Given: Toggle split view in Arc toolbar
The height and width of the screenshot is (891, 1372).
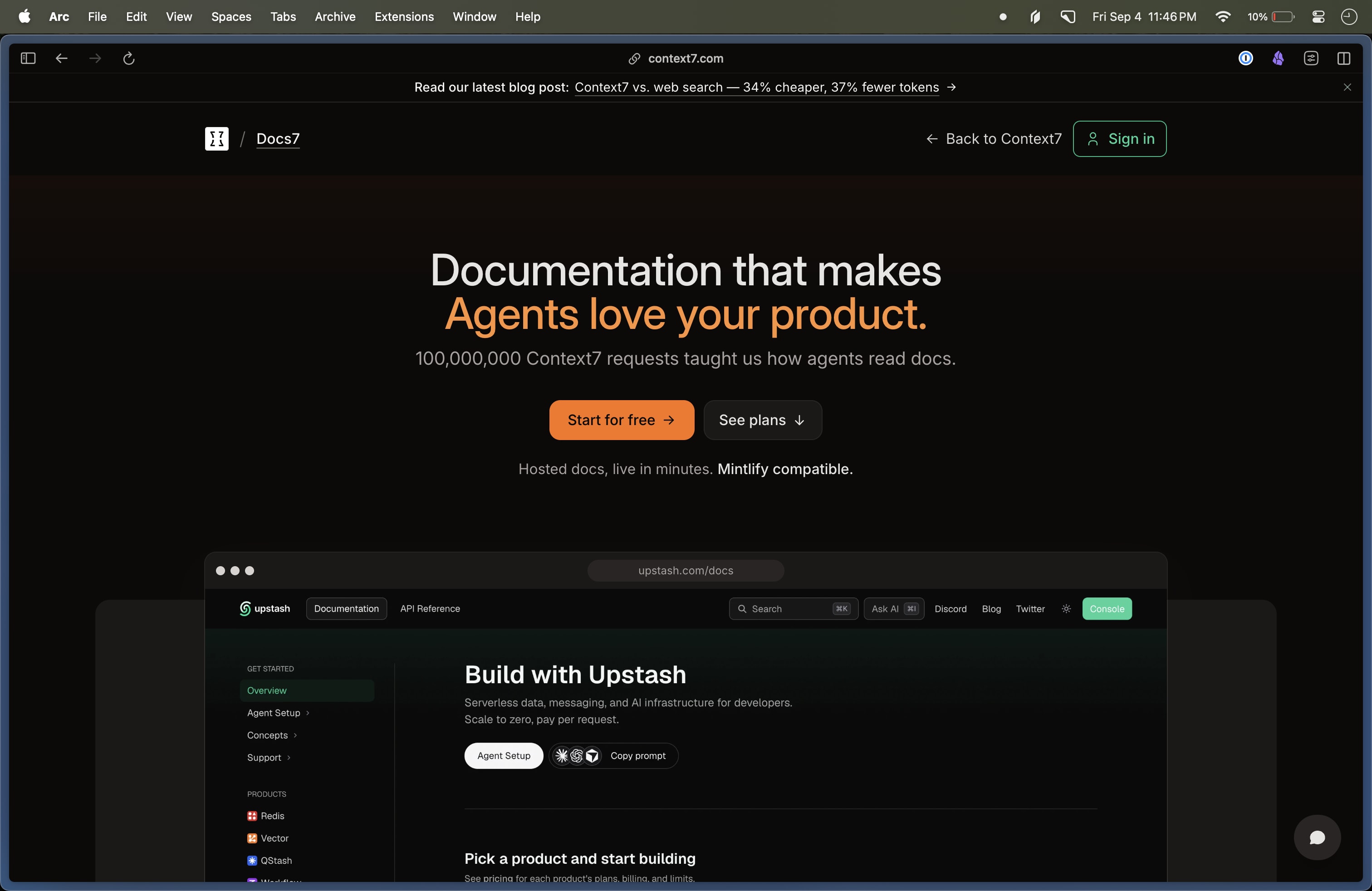Looking at the screenshot, I should [1344, 58].
